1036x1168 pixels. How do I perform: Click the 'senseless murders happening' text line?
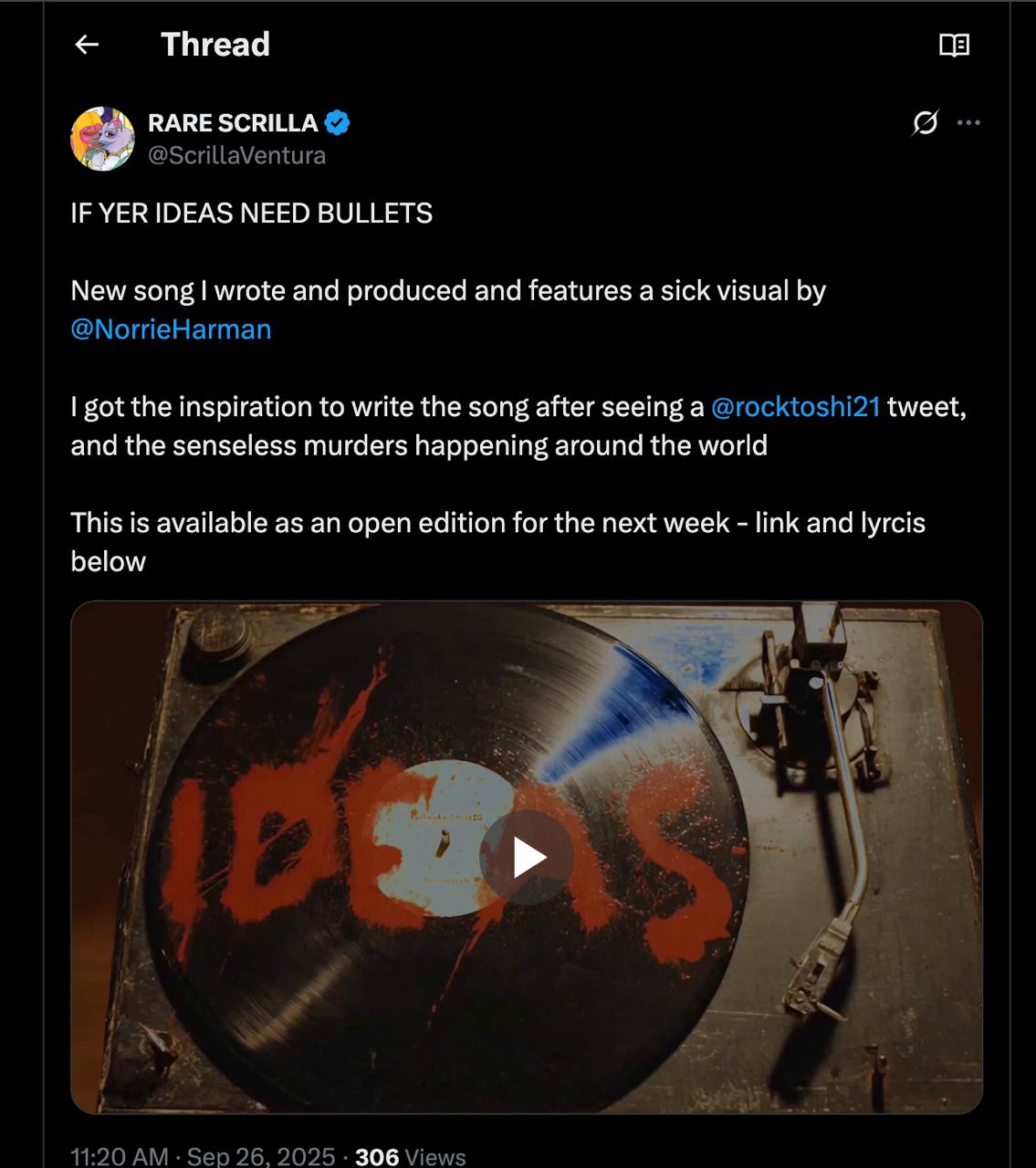[x=418, y=445]
